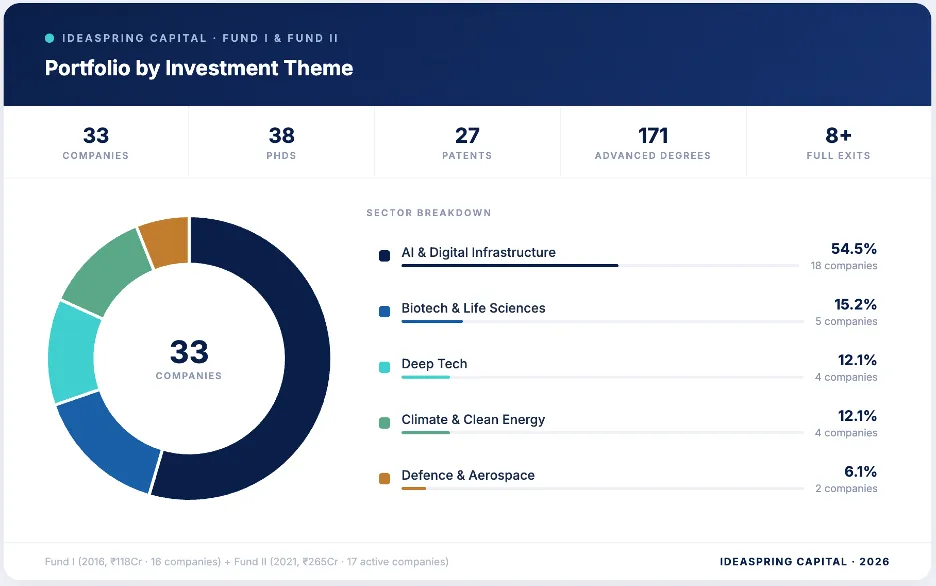The image size is (936, 586).
Task: Click the Portfolio by Investment Theme title
Action: (x=199, y=68)
